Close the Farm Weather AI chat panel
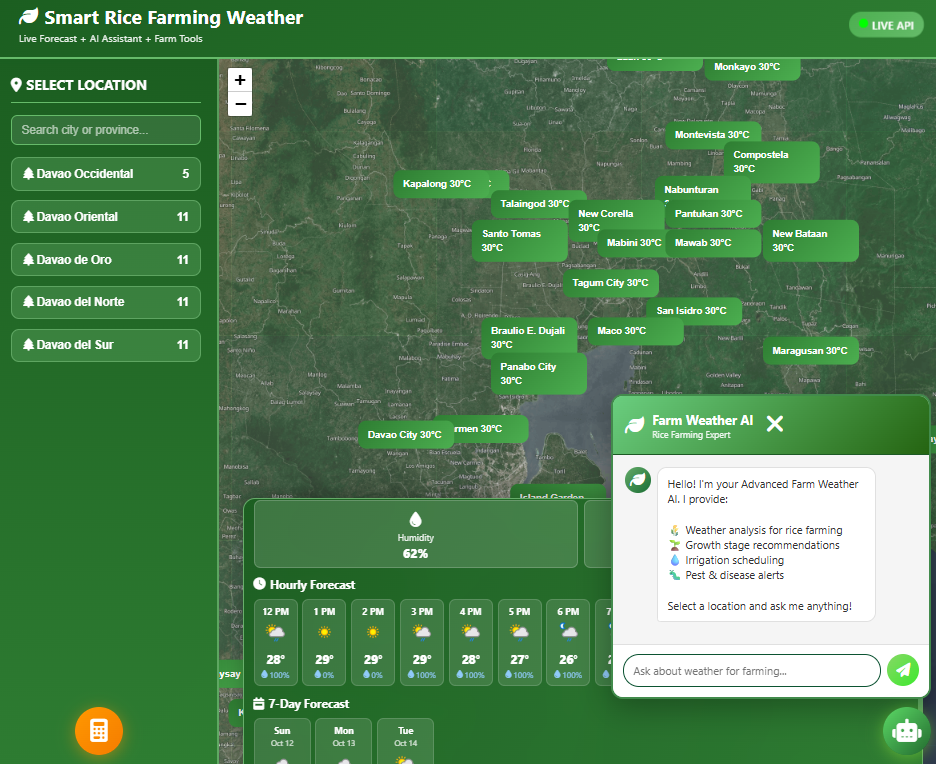The width and height of the screenshot is (936, 764). (774, 424)
